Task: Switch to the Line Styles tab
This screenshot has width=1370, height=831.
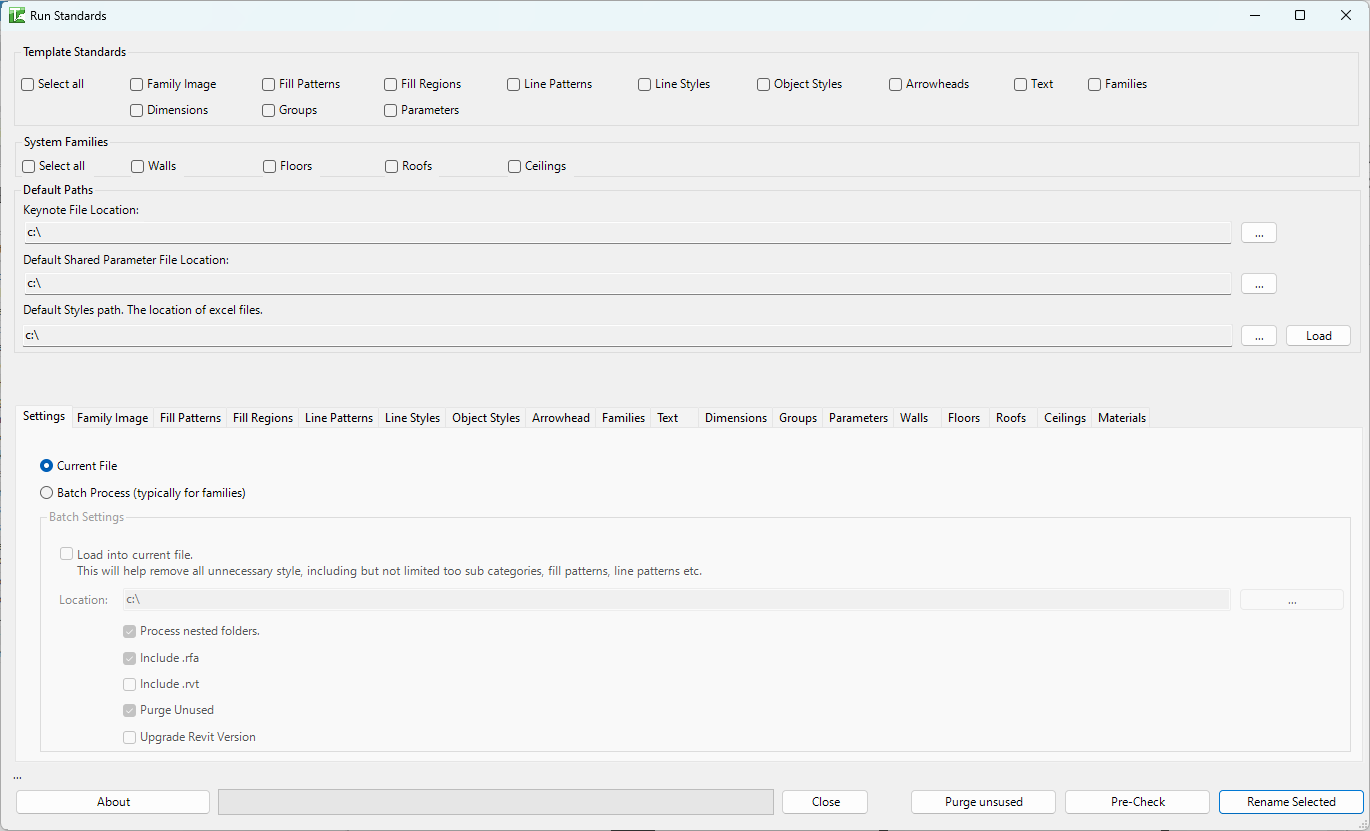Action: click(x=412, y=418)
